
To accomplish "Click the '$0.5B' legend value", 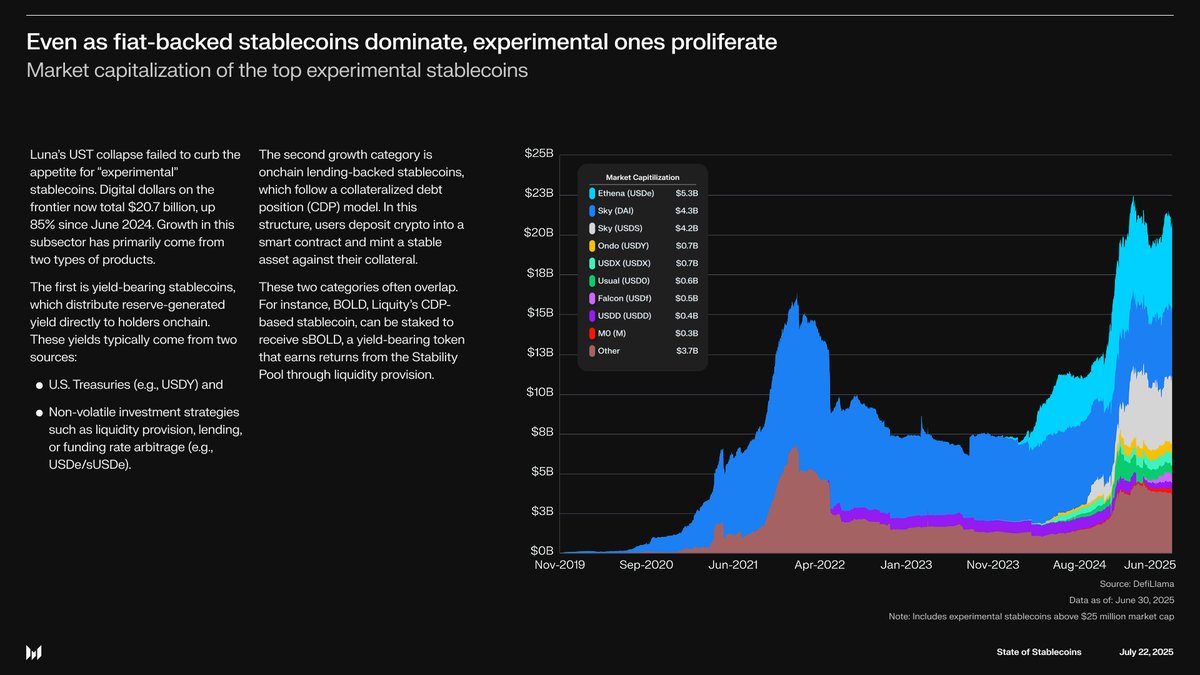I will point(686,298).
